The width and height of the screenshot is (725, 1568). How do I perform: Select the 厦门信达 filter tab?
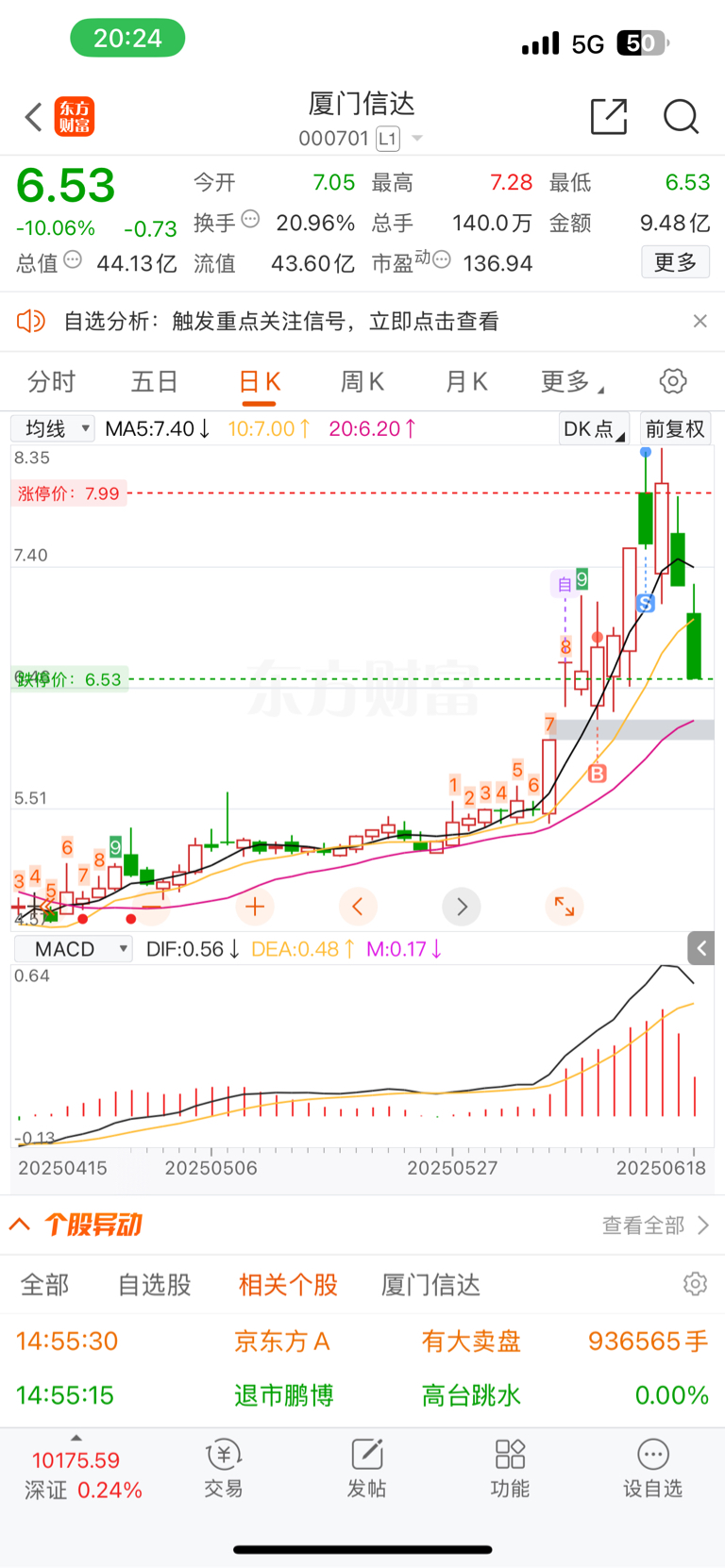tap(430, 1285)
